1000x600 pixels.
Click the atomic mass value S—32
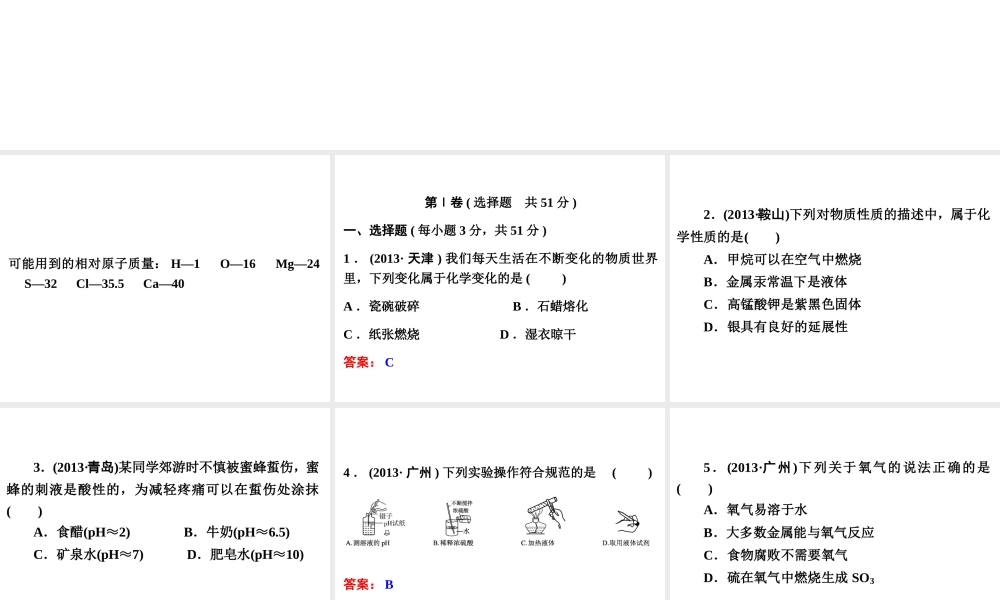coord(41,284)
